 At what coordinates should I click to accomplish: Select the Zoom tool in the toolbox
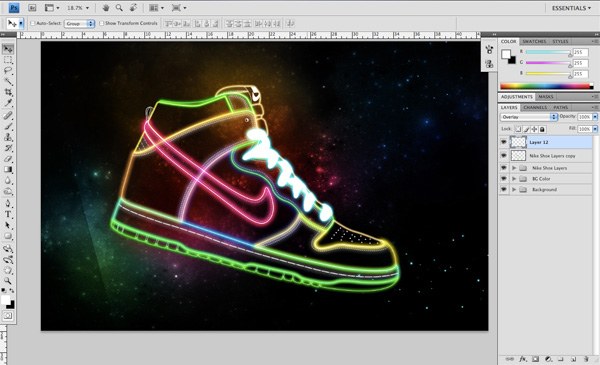click(8, 281)
